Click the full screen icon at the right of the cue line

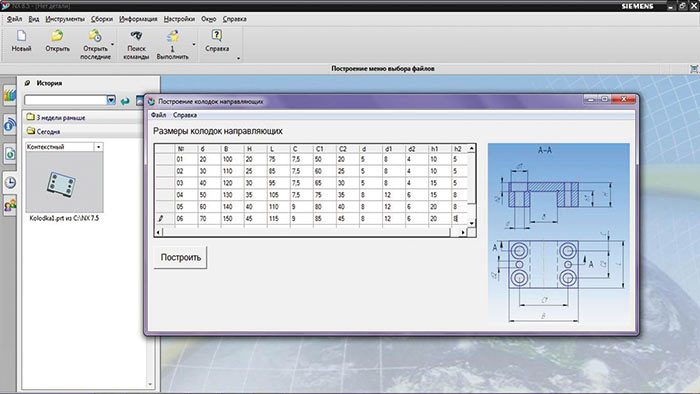[694, 69]
